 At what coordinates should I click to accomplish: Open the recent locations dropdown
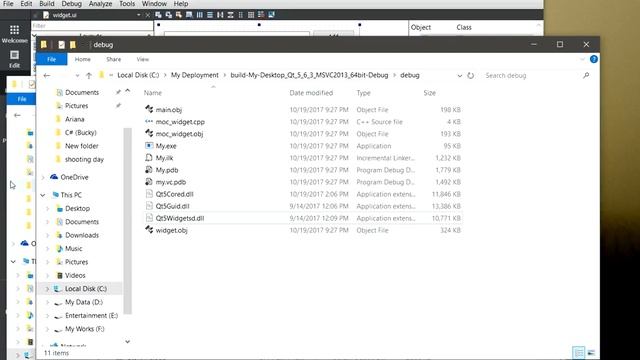click(x=77, y=76)
